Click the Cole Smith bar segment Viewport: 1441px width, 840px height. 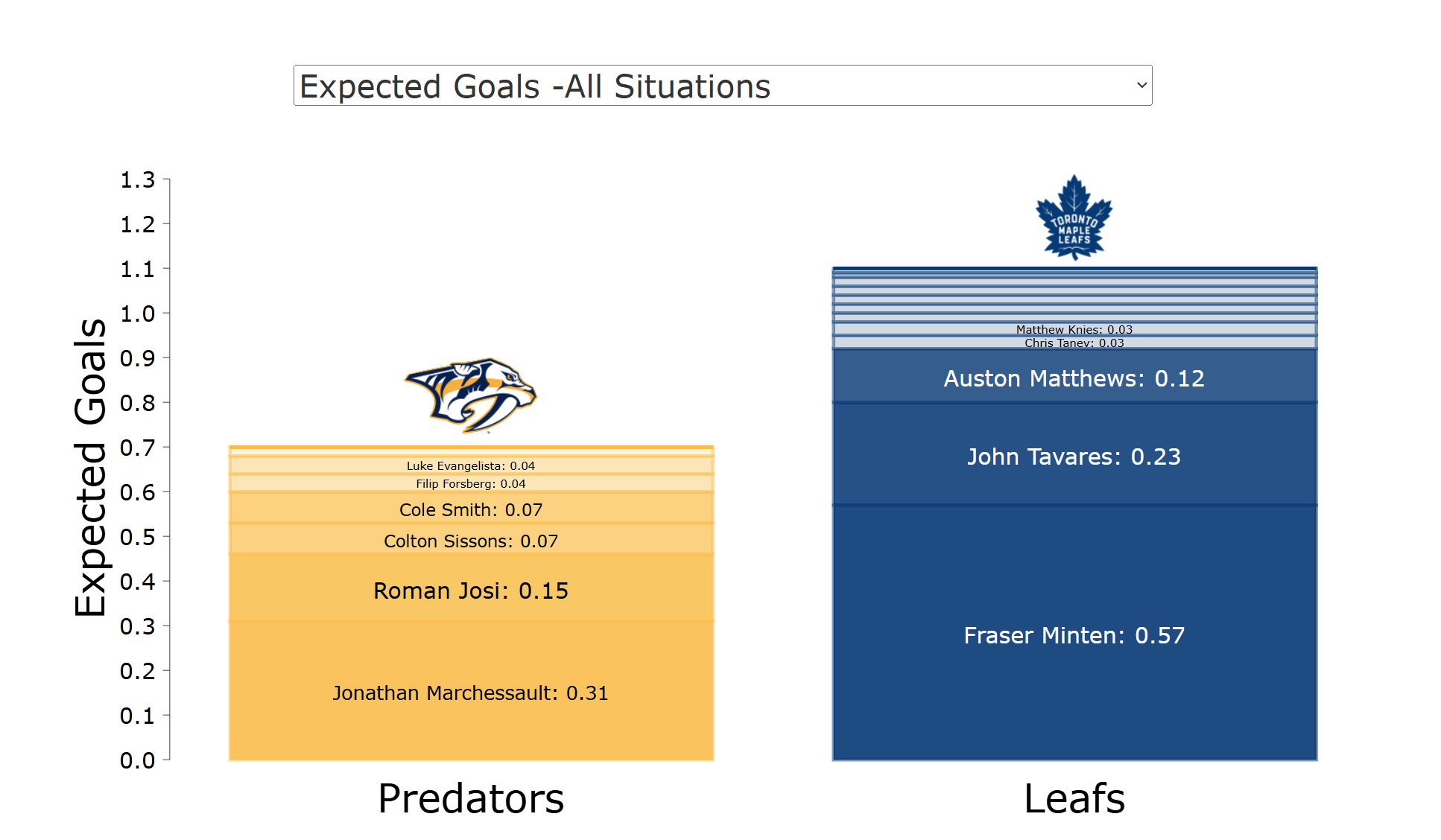tap(471, 509)
